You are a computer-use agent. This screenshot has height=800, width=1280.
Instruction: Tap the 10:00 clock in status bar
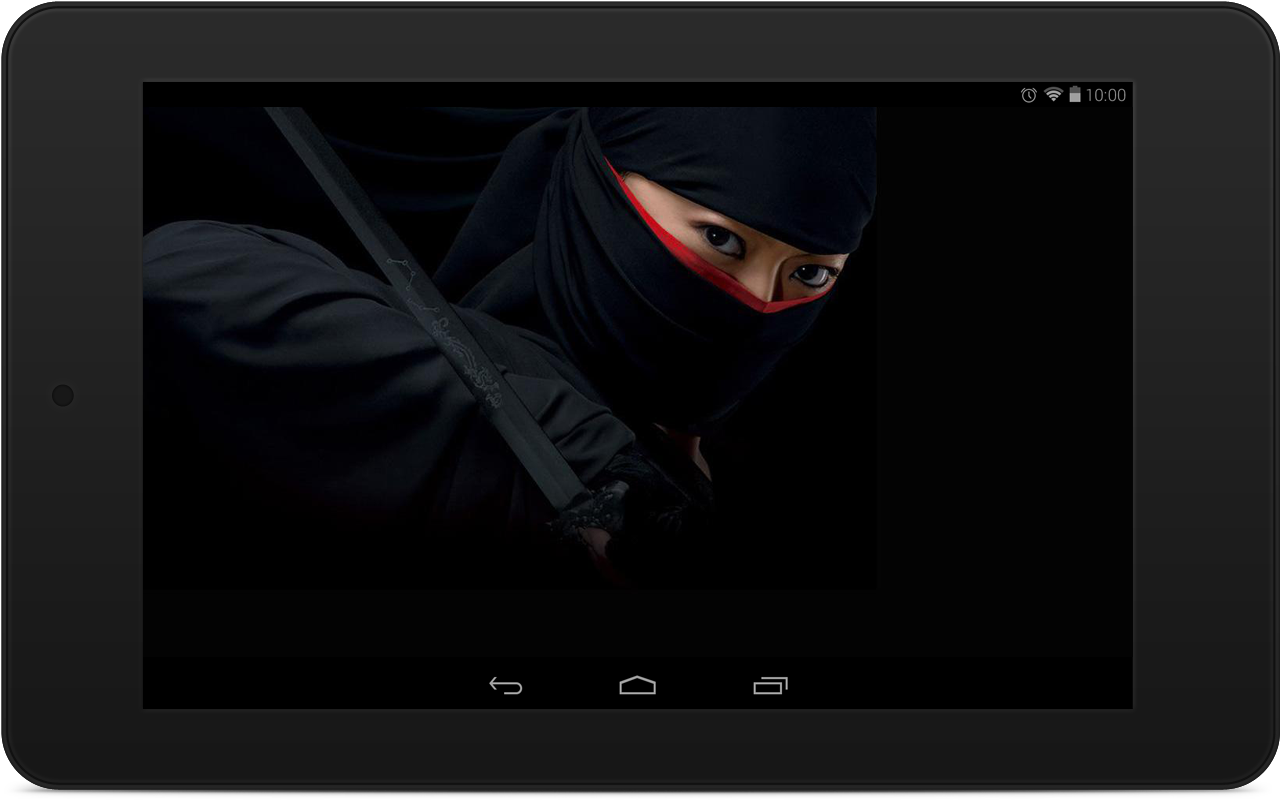click(1106, 95)
